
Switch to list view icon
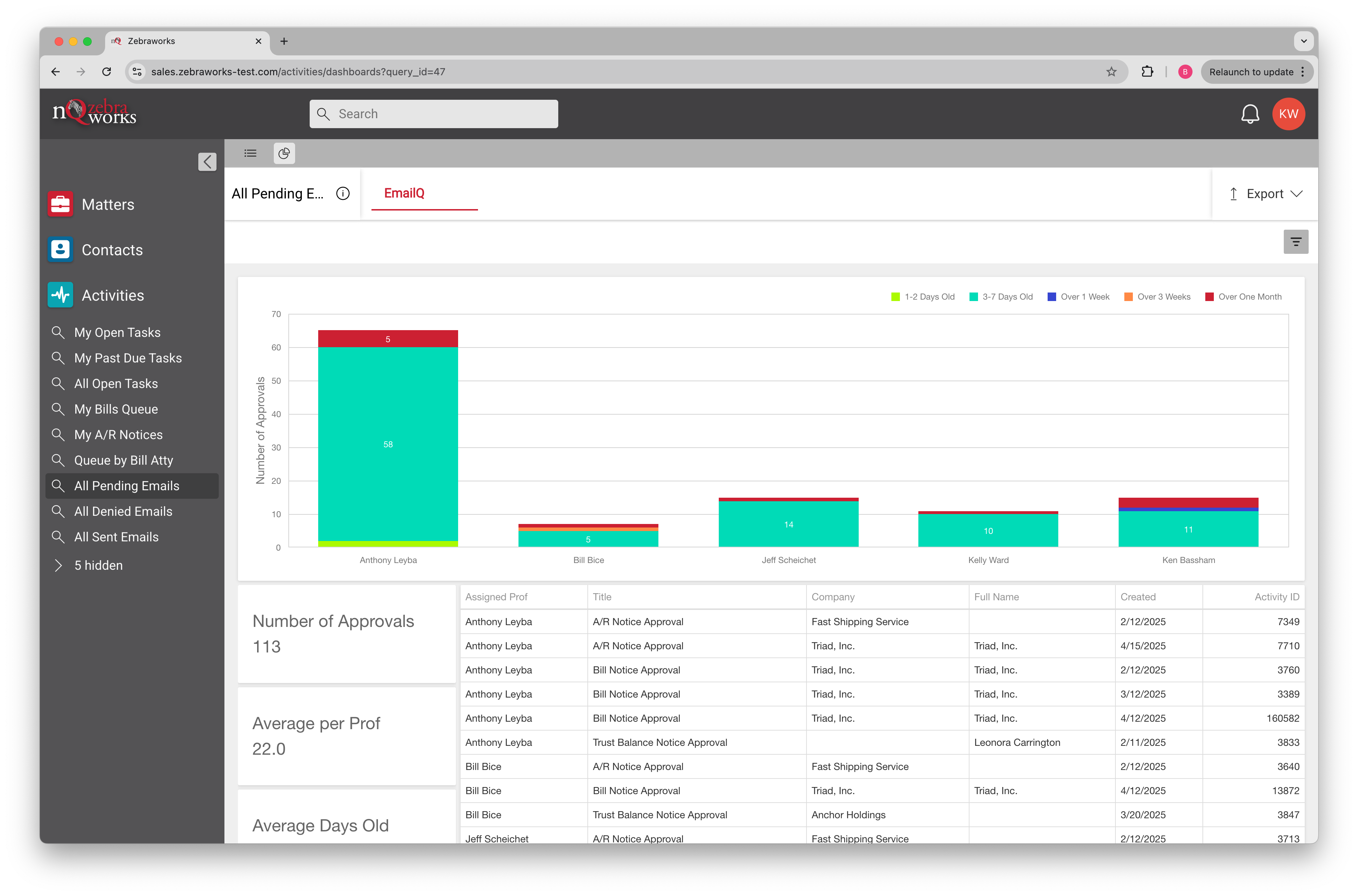[250, 153]
